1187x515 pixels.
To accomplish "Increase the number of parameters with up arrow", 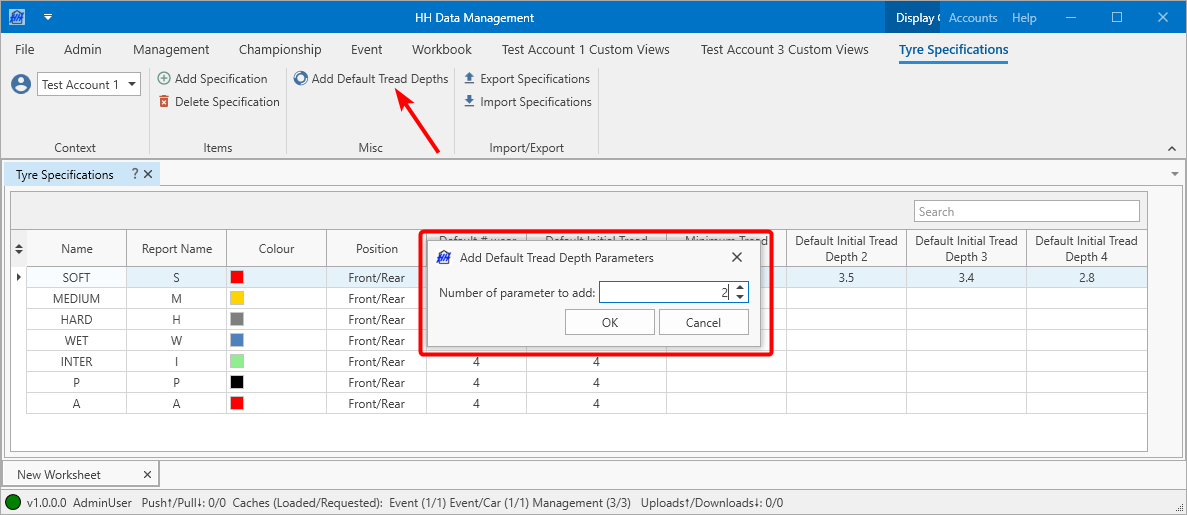I will pos(739,287).
